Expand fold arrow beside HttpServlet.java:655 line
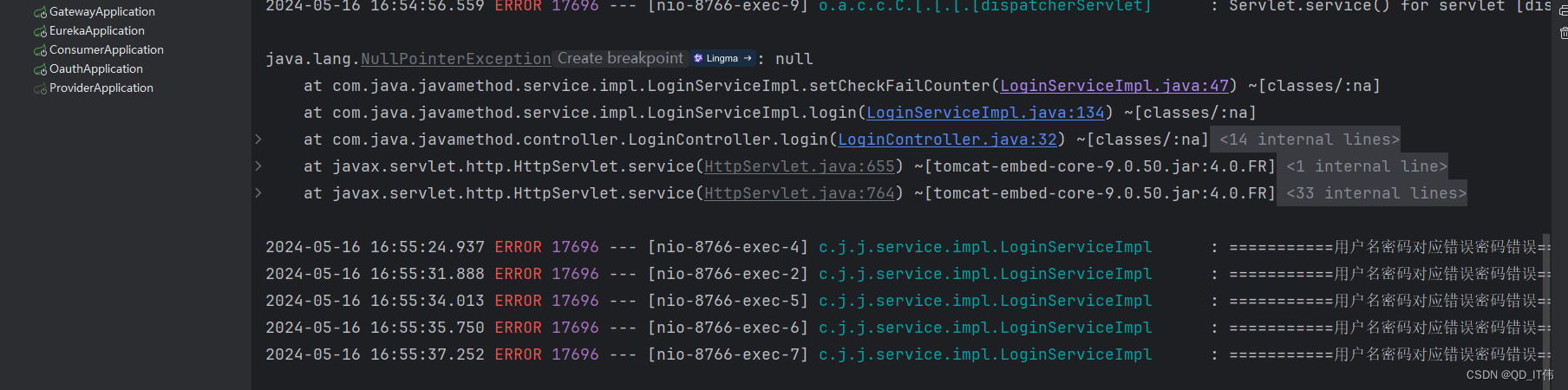1568x390 pixels. (258, 166)
